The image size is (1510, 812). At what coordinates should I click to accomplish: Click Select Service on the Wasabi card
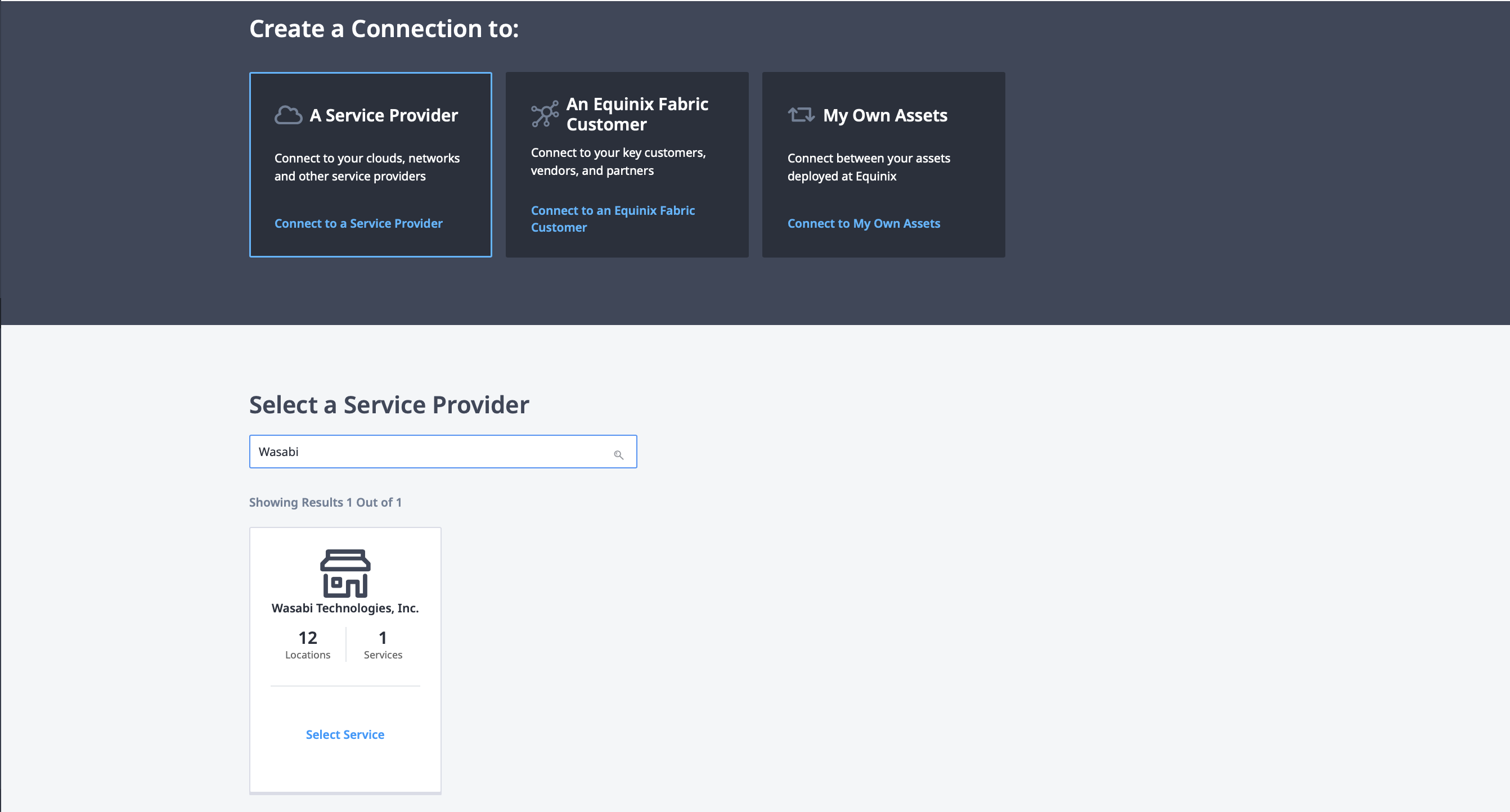(345, 734)
